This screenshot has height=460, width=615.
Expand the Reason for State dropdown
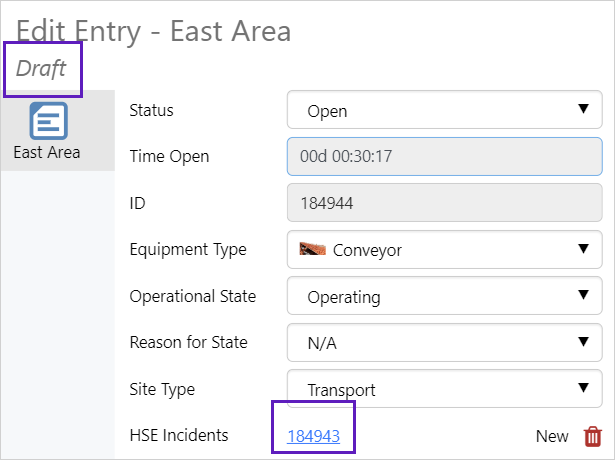click(444, 343)
